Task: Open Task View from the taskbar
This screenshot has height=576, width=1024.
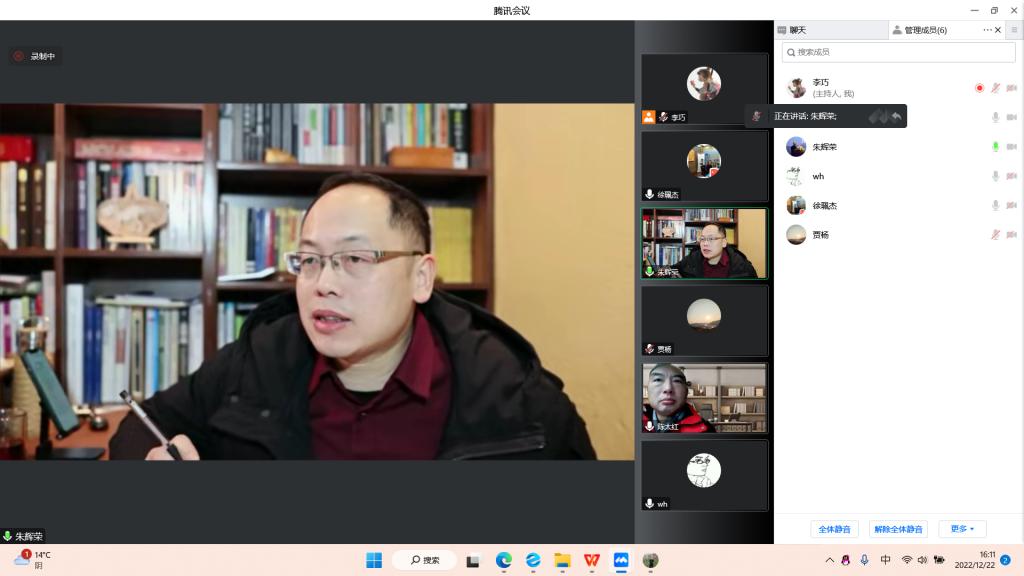Action: click(x=473, y=560)
